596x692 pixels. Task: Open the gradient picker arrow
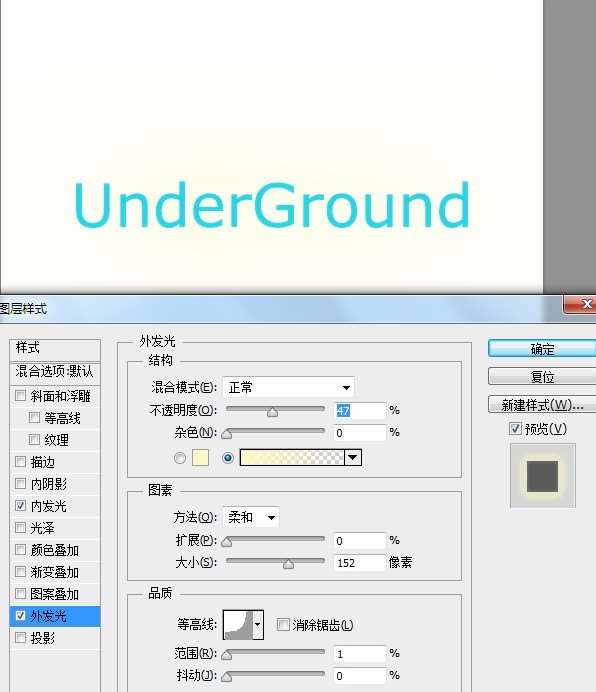(x=353, y=458)
